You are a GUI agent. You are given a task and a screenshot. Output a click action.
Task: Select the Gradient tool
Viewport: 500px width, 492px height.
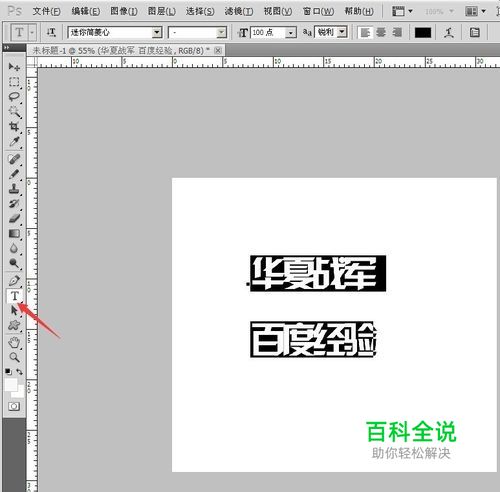pos(14,234)
